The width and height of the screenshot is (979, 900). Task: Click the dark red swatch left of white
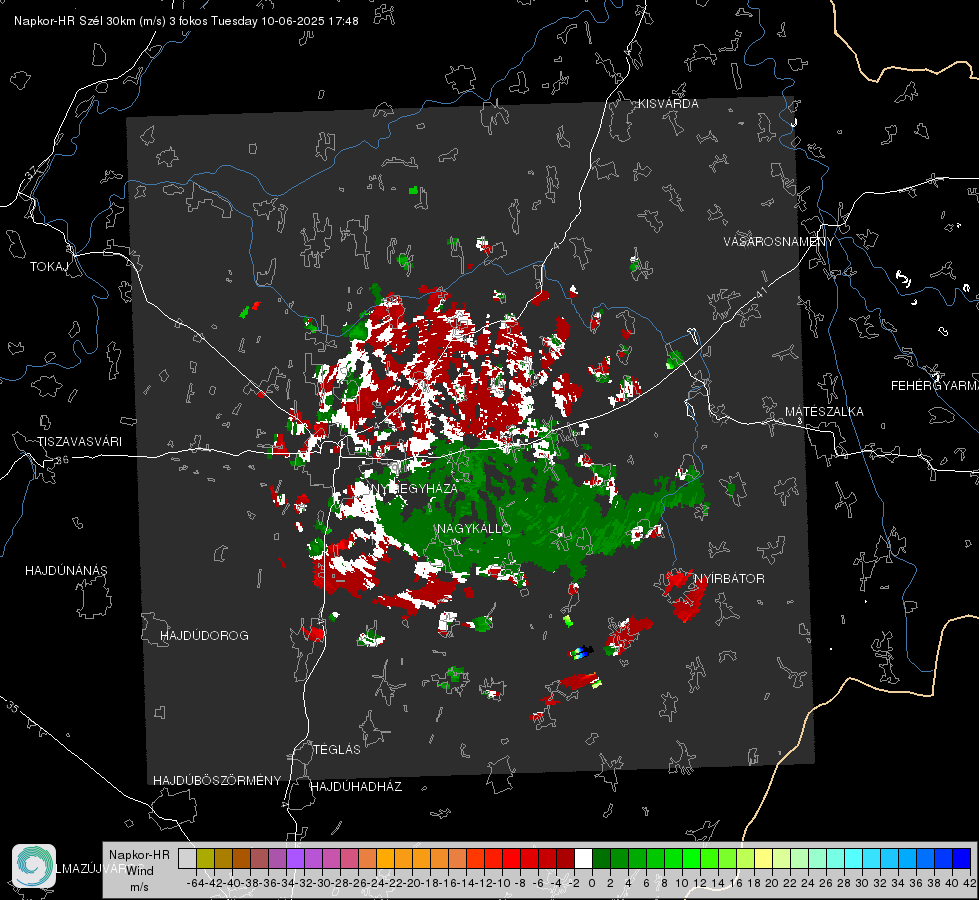(x=565, y=858)
